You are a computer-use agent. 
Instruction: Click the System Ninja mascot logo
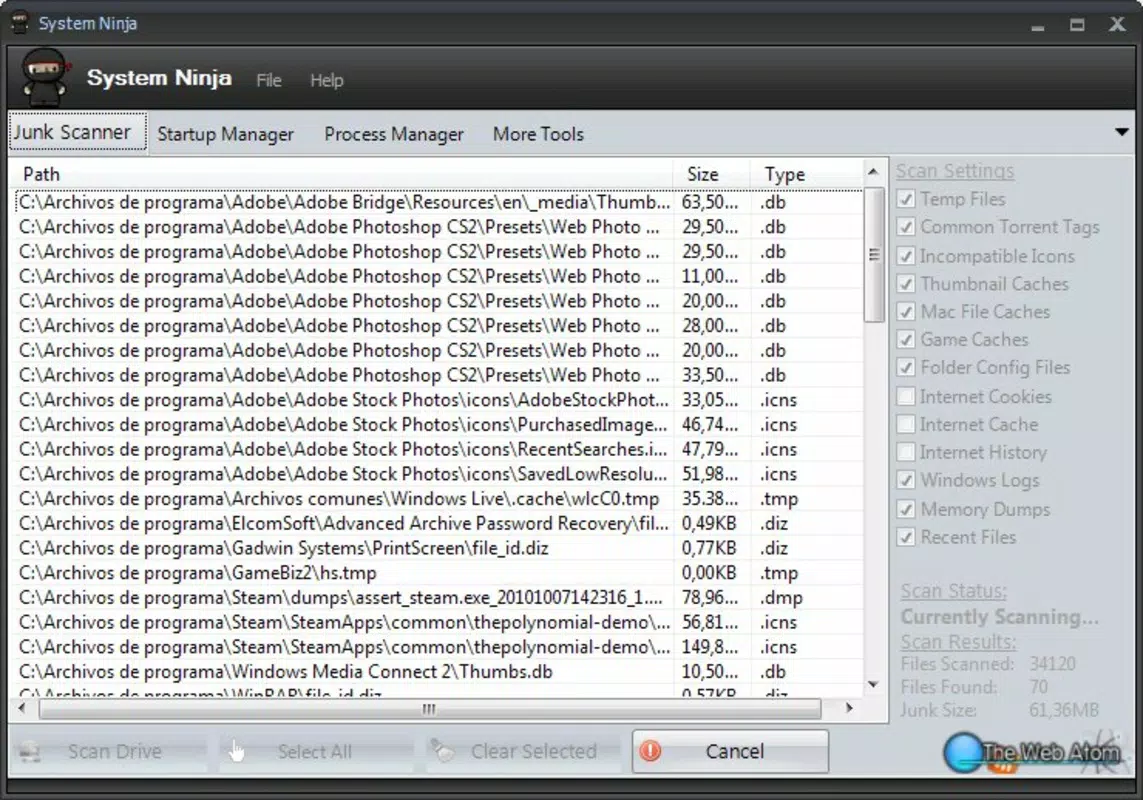tap(45, 77)
